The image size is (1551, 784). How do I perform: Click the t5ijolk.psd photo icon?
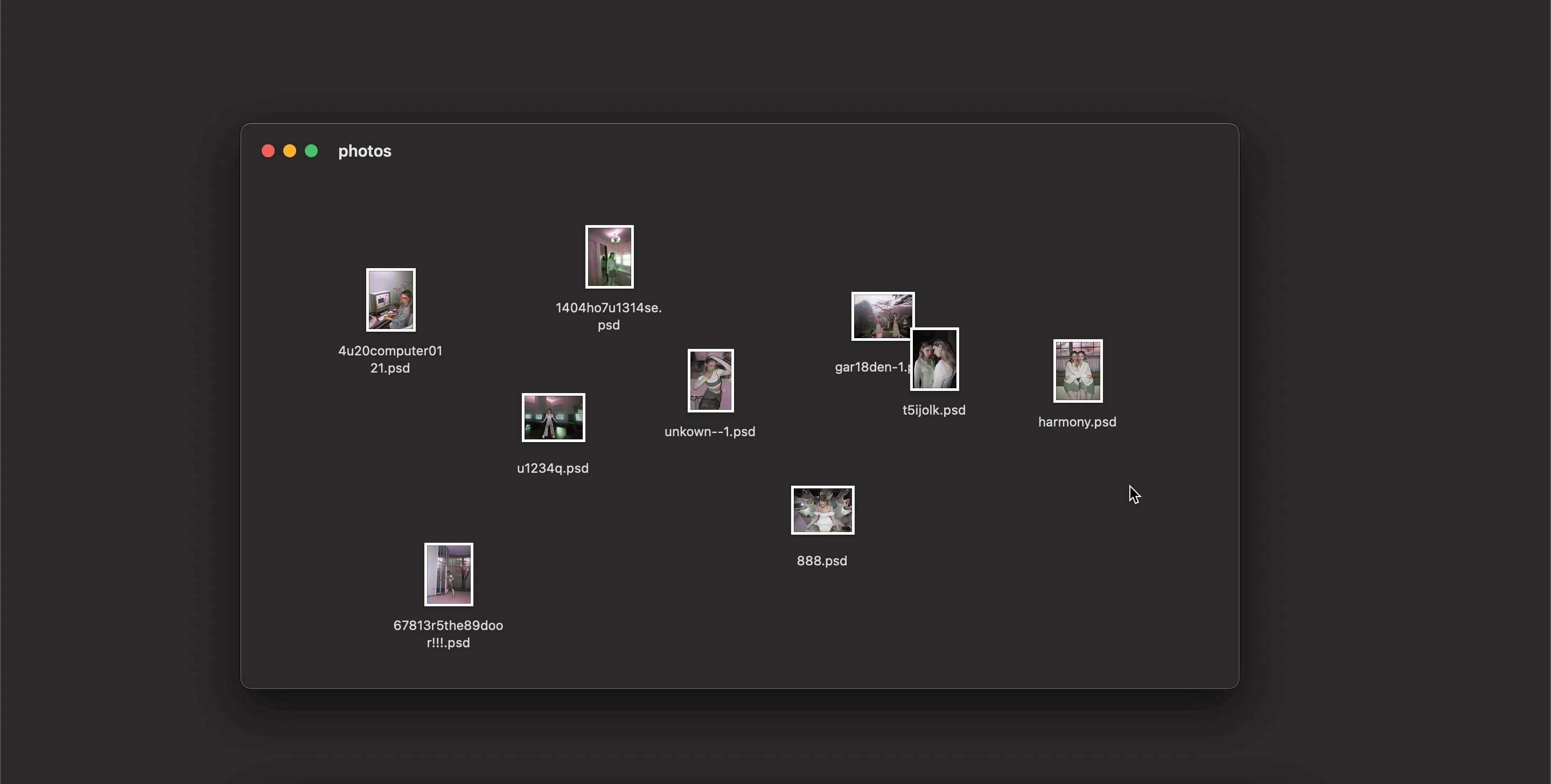pyautogui.click(x=935, y=360)
